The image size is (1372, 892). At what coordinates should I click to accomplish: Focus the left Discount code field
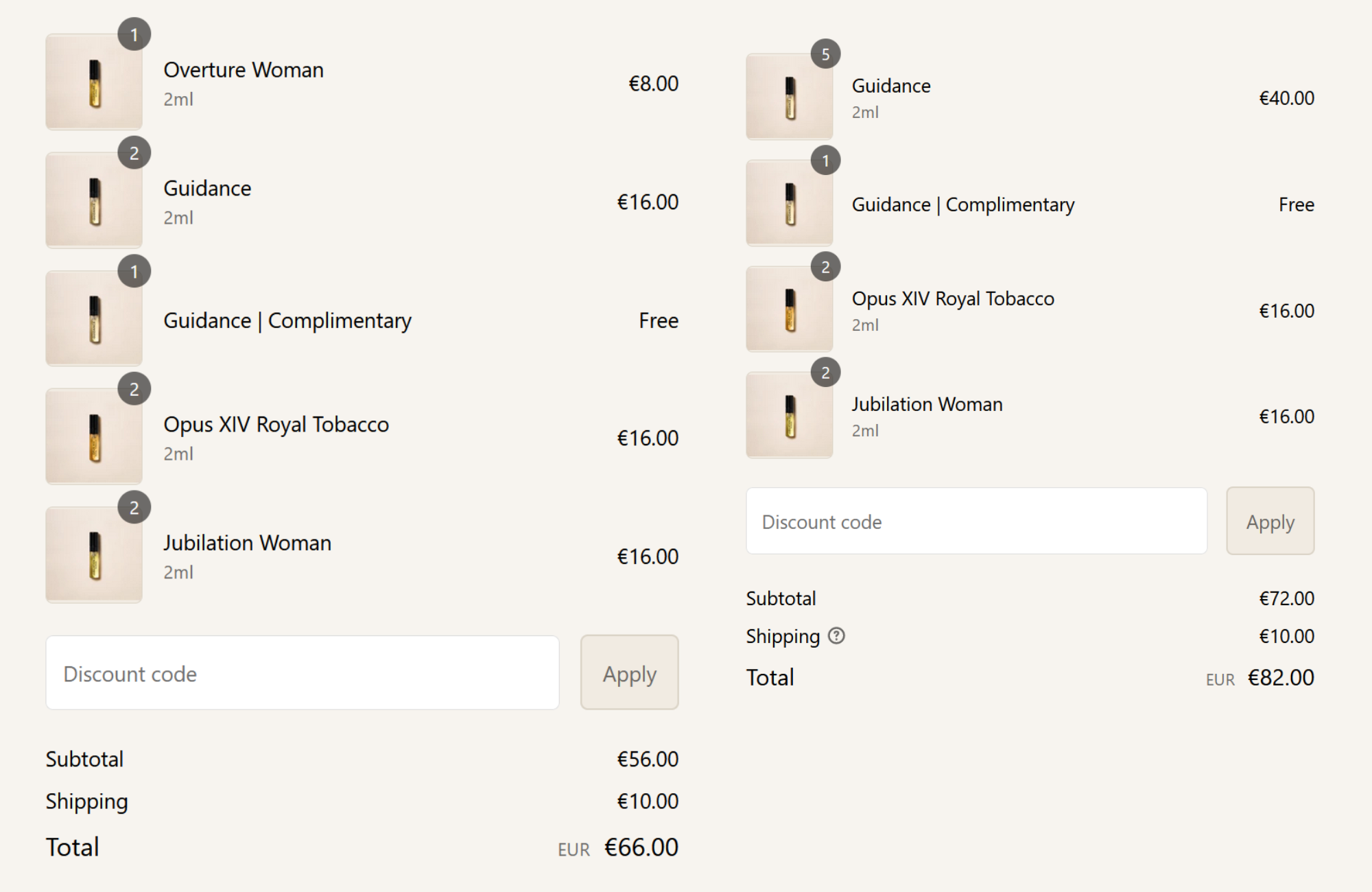coord(302,672)
